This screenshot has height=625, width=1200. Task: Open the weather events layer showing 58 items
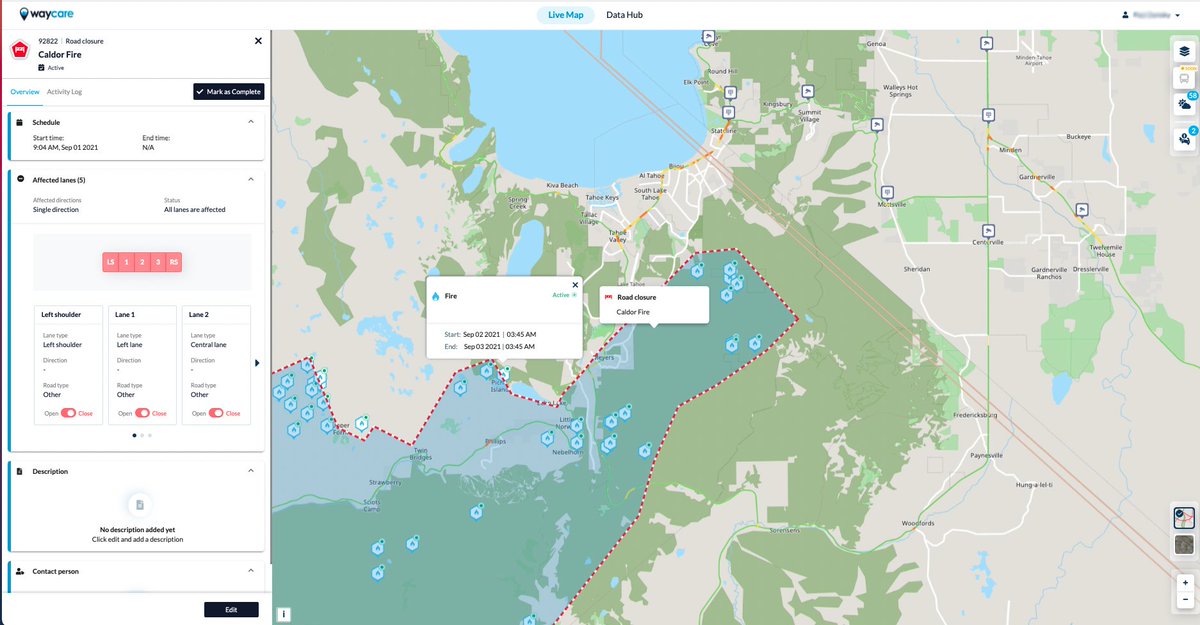1184,104
